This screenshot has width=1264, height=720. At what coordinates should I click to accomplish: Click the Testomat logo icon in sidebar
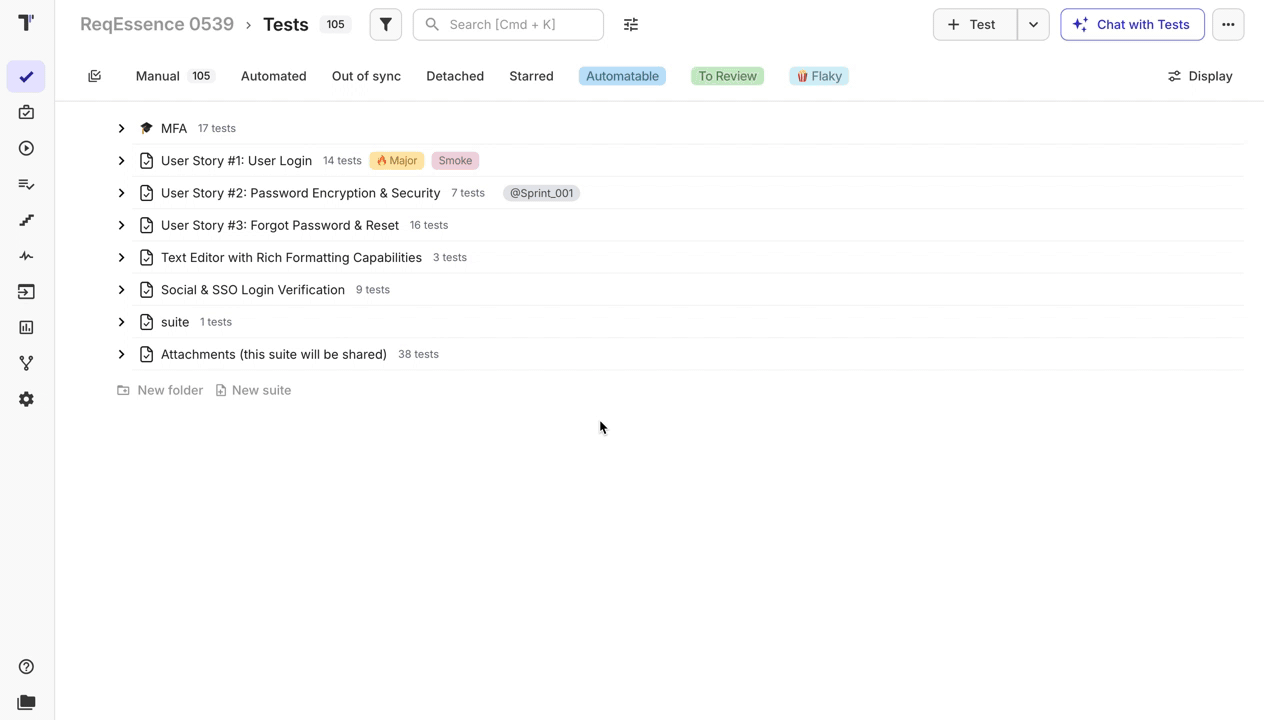pyautogui.click(x=26, y=22)
